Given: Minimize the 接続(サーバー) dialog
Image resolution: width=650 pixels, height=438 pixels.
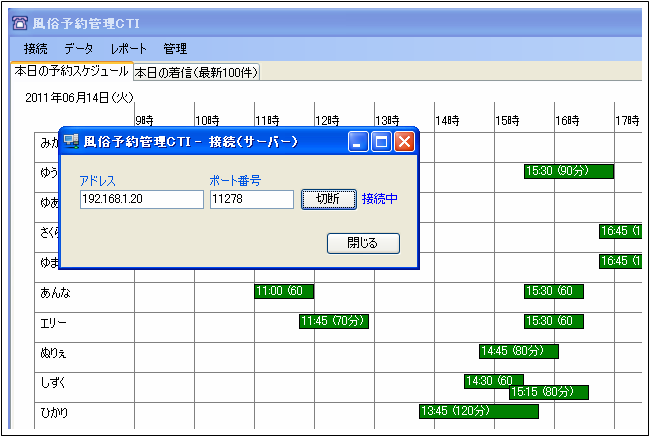Looking at the screenshot, I should (x=358, y=142).
